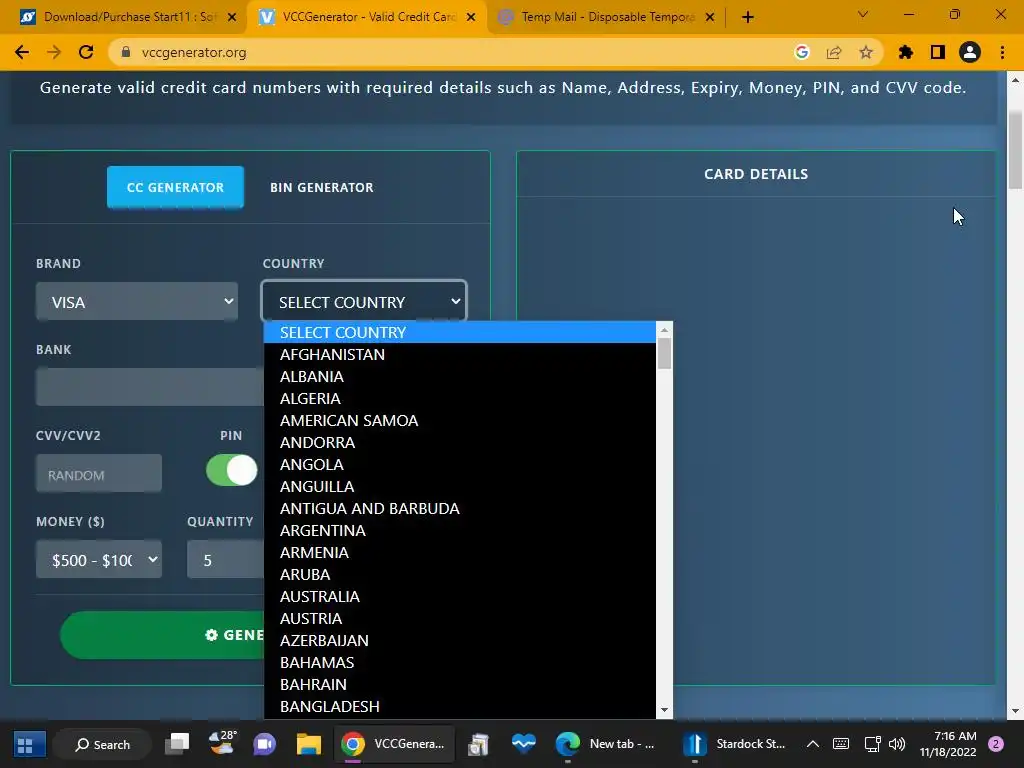Click the Google icon in the address bar
The height and width of the screenshot is (768, 1024).
[802, 52]
